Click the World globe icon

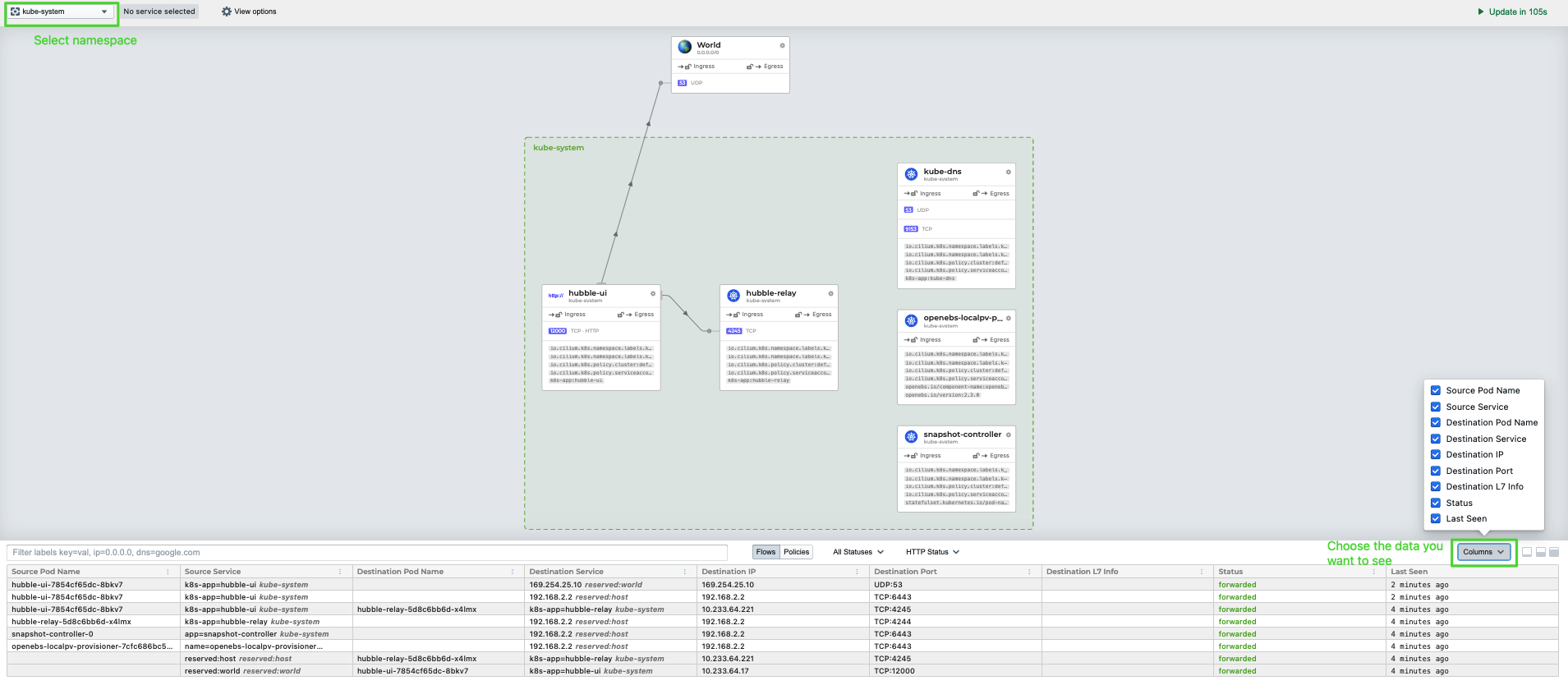(x=685, y=47)
